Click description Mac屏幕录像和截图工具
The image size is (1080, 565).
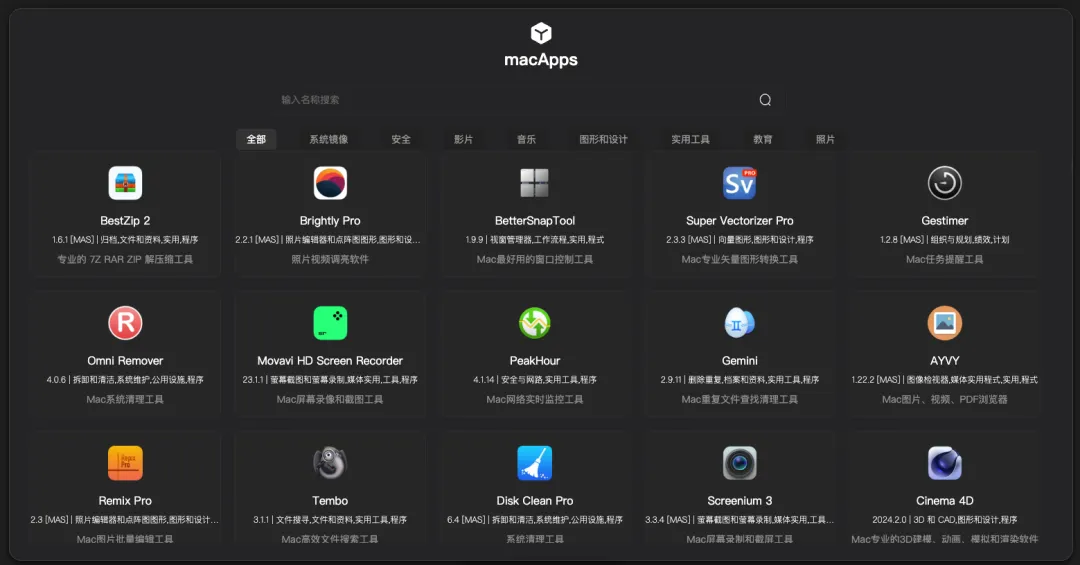(x=330, y=399)
